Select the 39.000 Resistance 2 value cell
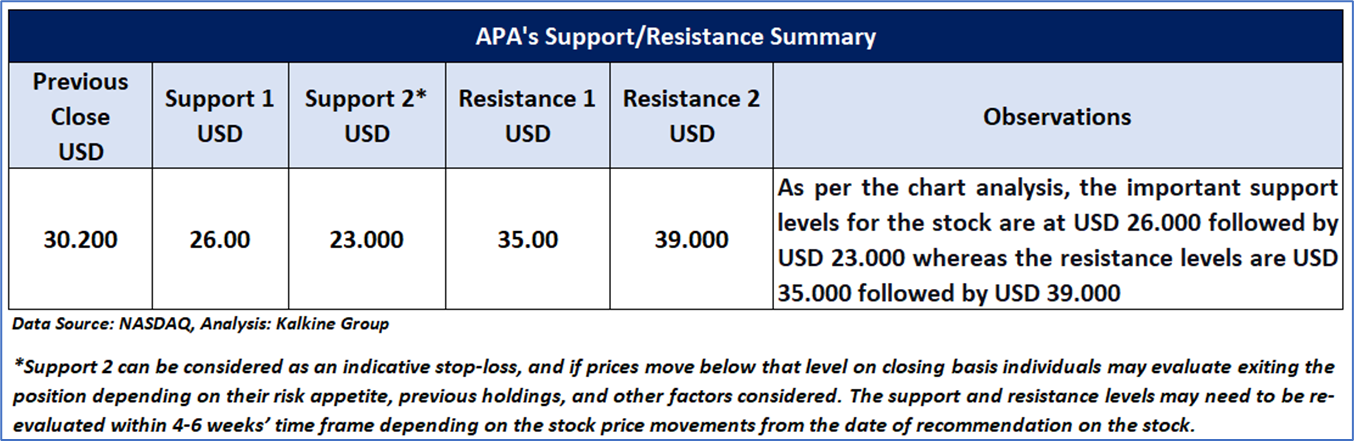 (x=691, y=241)
